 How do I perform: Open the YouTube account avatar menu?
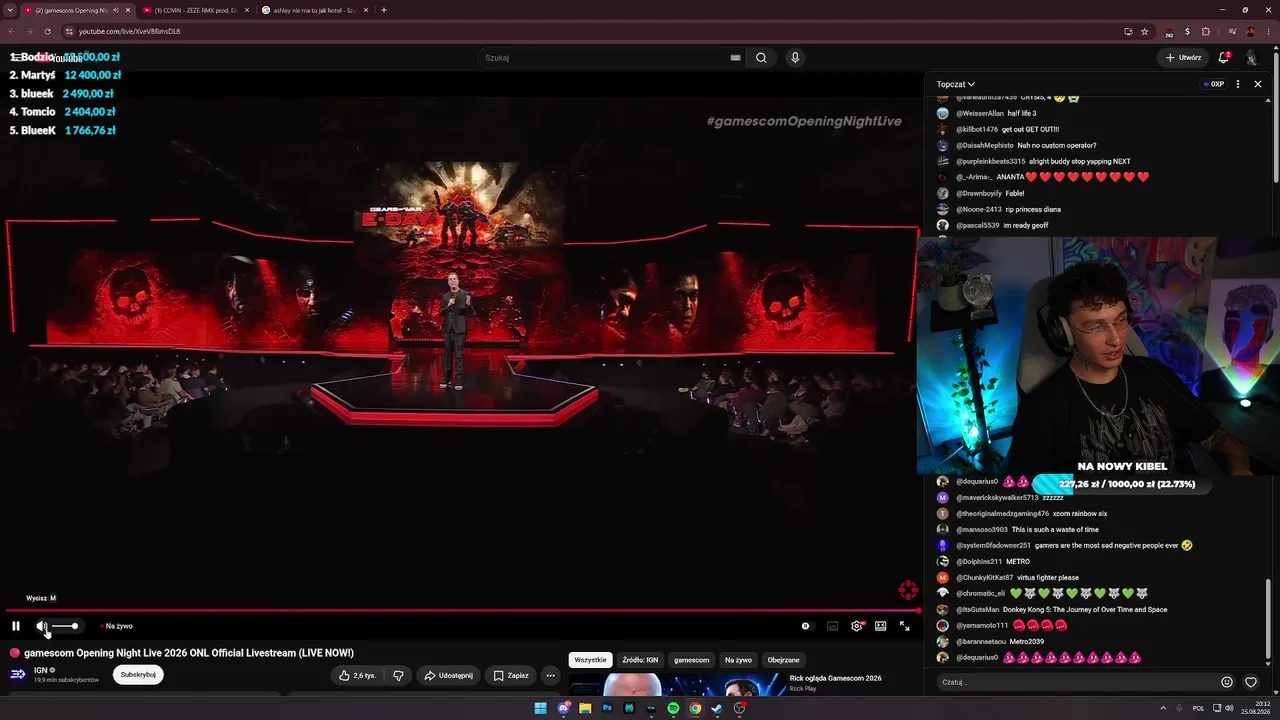1251,58
